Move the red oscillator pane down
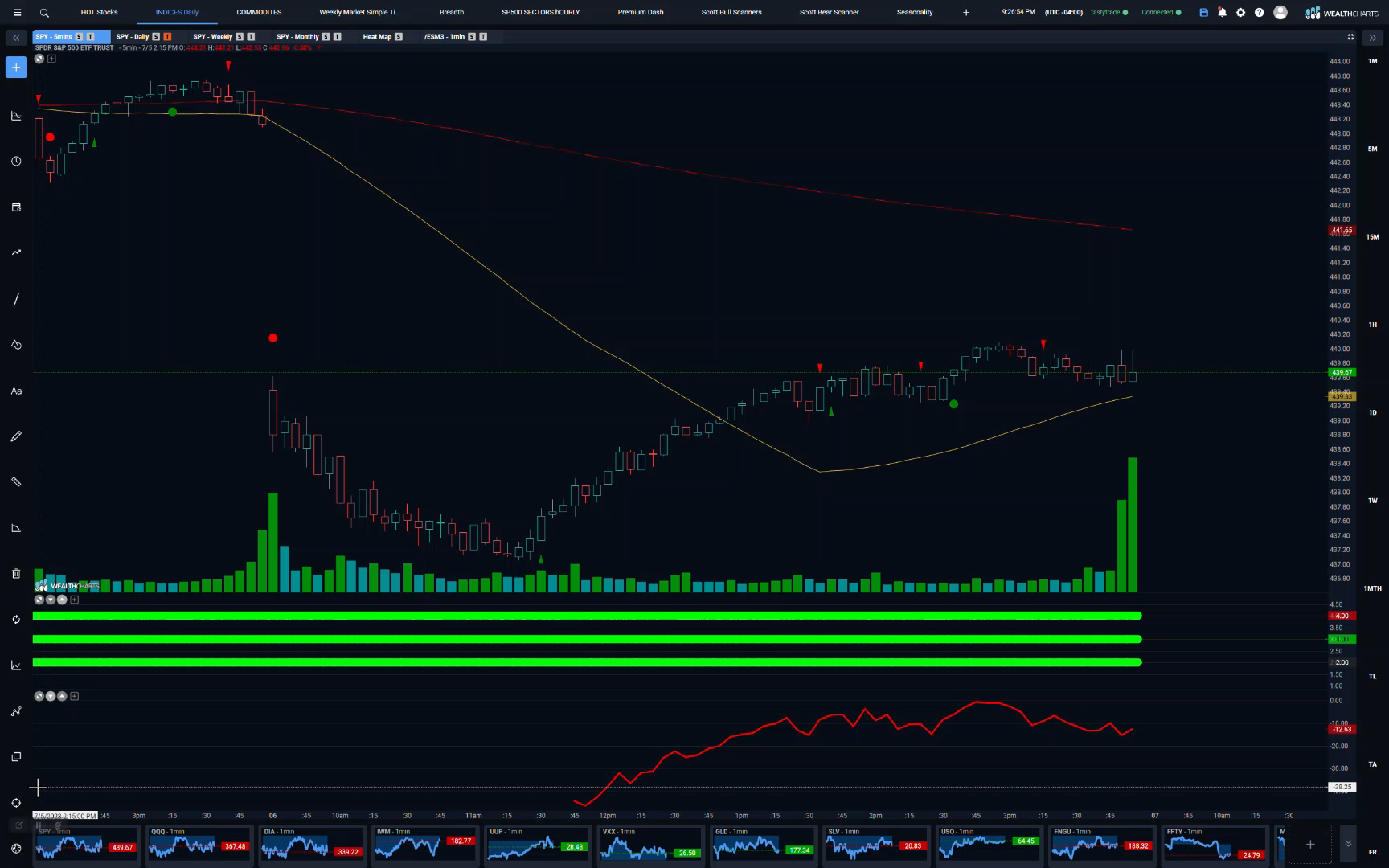The image size is (1389, 868). point(51,696)
